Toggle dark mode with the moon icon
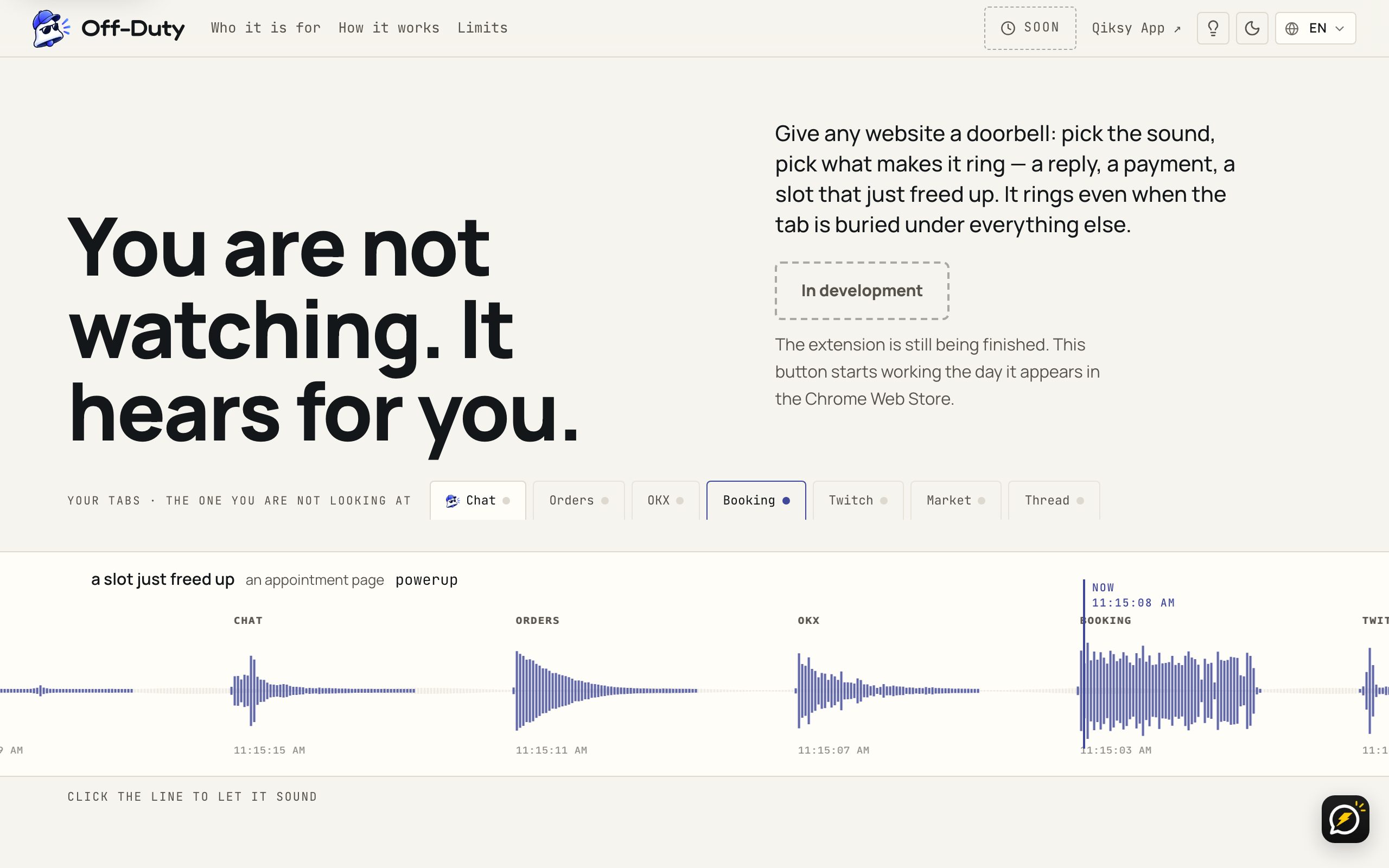Screen dimensions: 1389x868 (1252, 28)
